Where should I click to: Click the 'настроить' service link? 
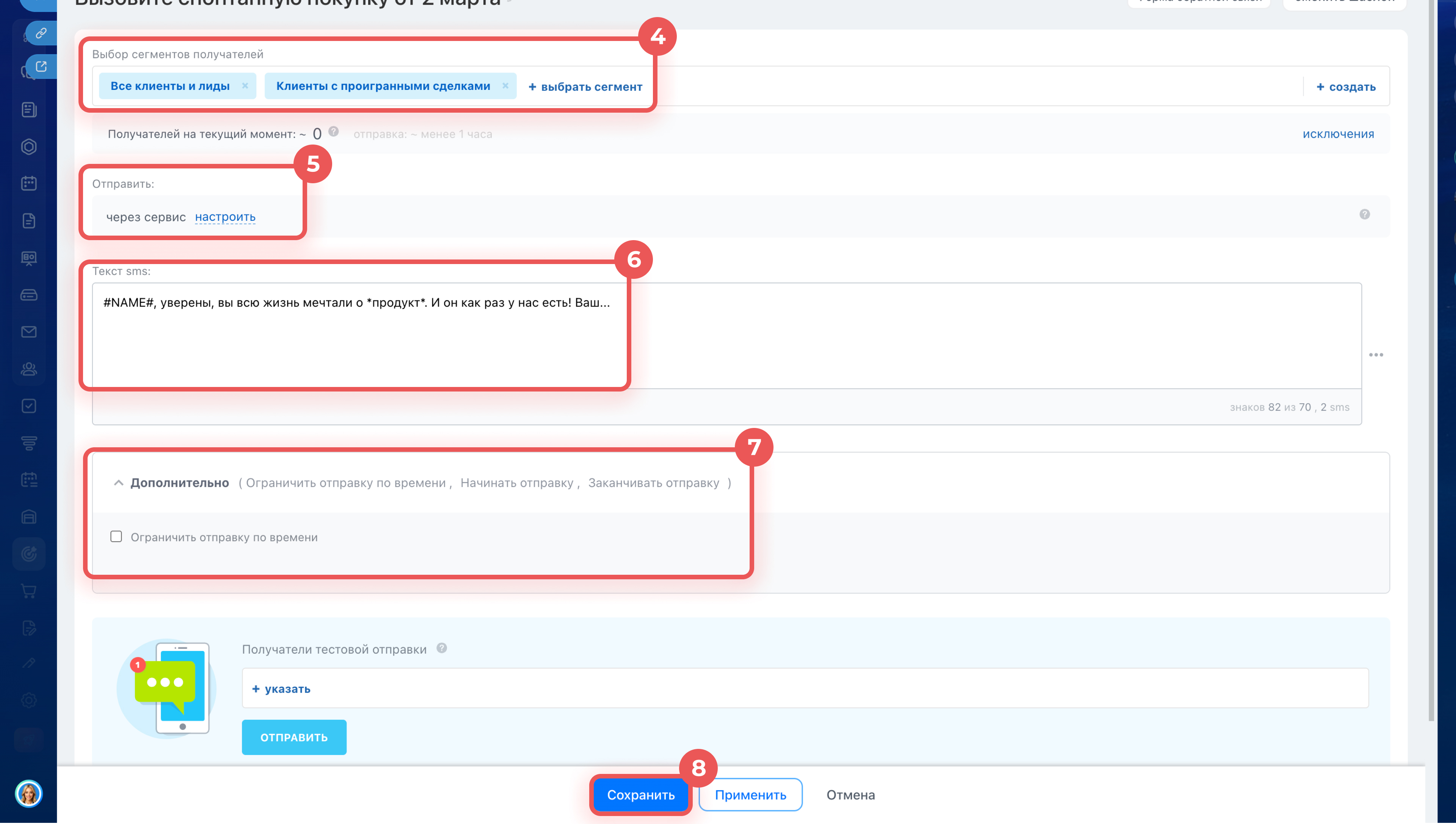click(x=225, y=217)
